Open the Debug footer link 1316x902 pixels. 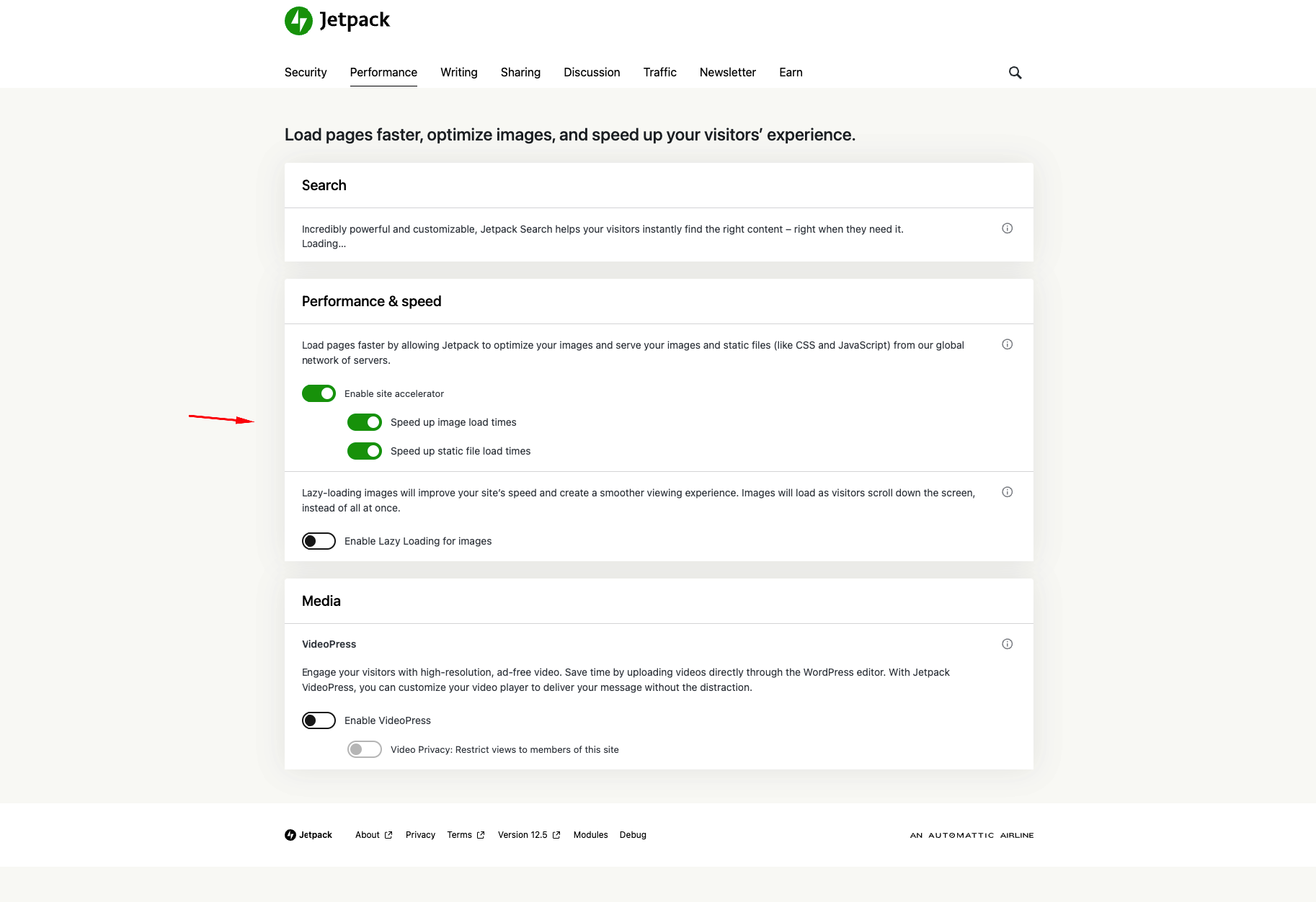[633, 835]
